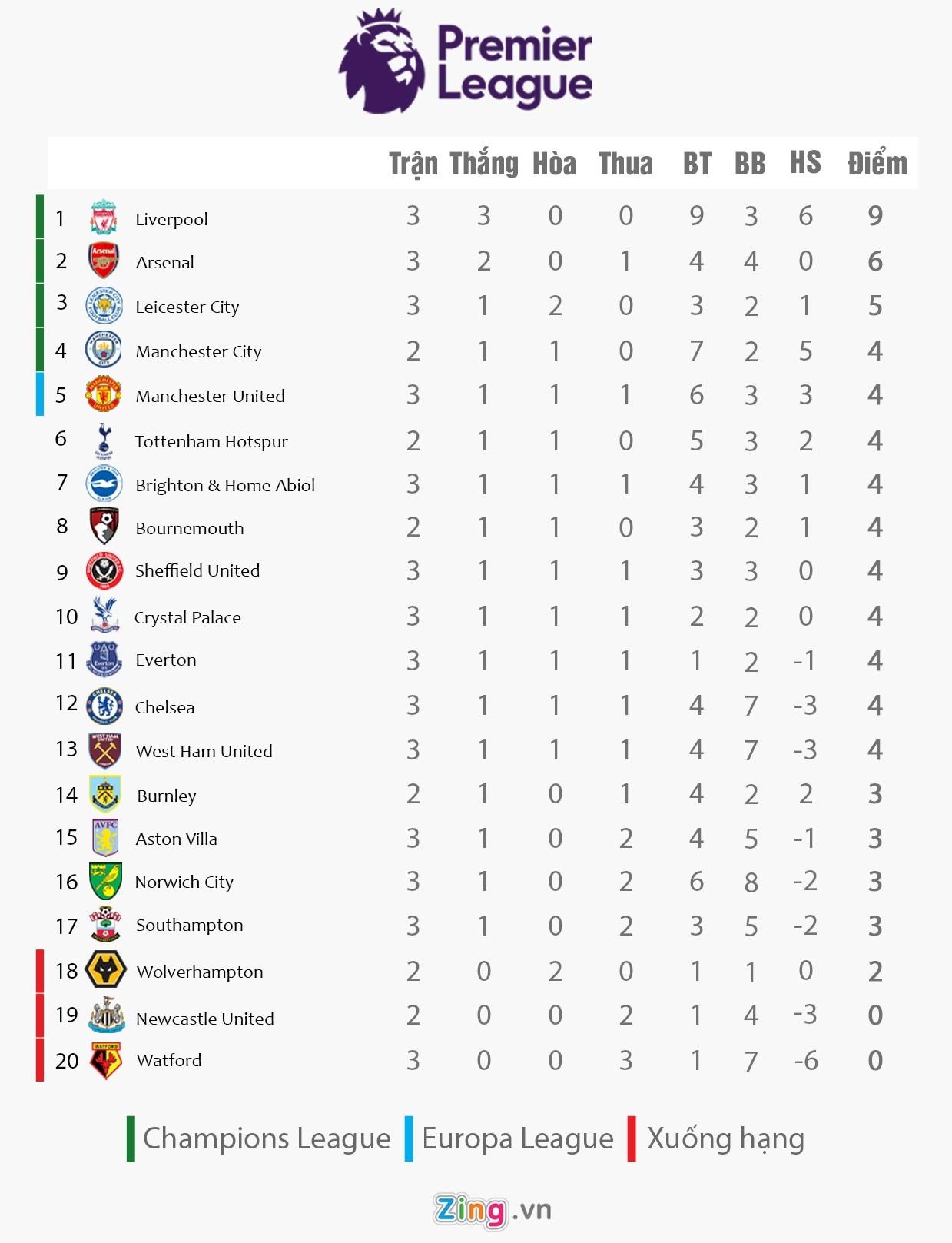This screenshot has height=1243, width=952.
Task: Click the Liverpool club crest
Action: point(103,218)
